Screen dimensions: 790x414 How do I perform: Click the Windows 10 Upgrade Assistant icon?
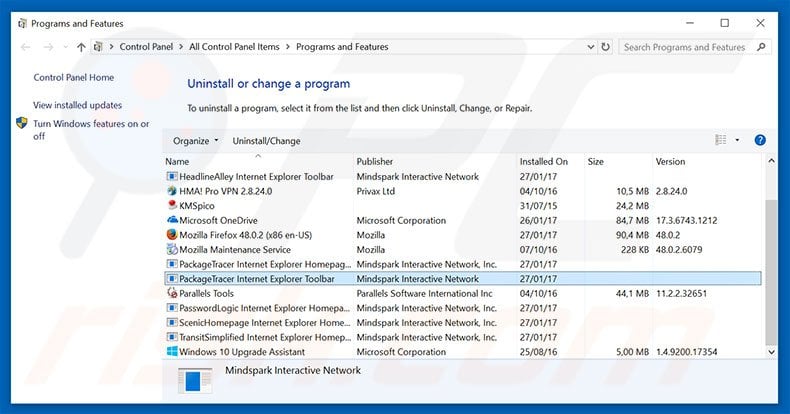point(172,352)
